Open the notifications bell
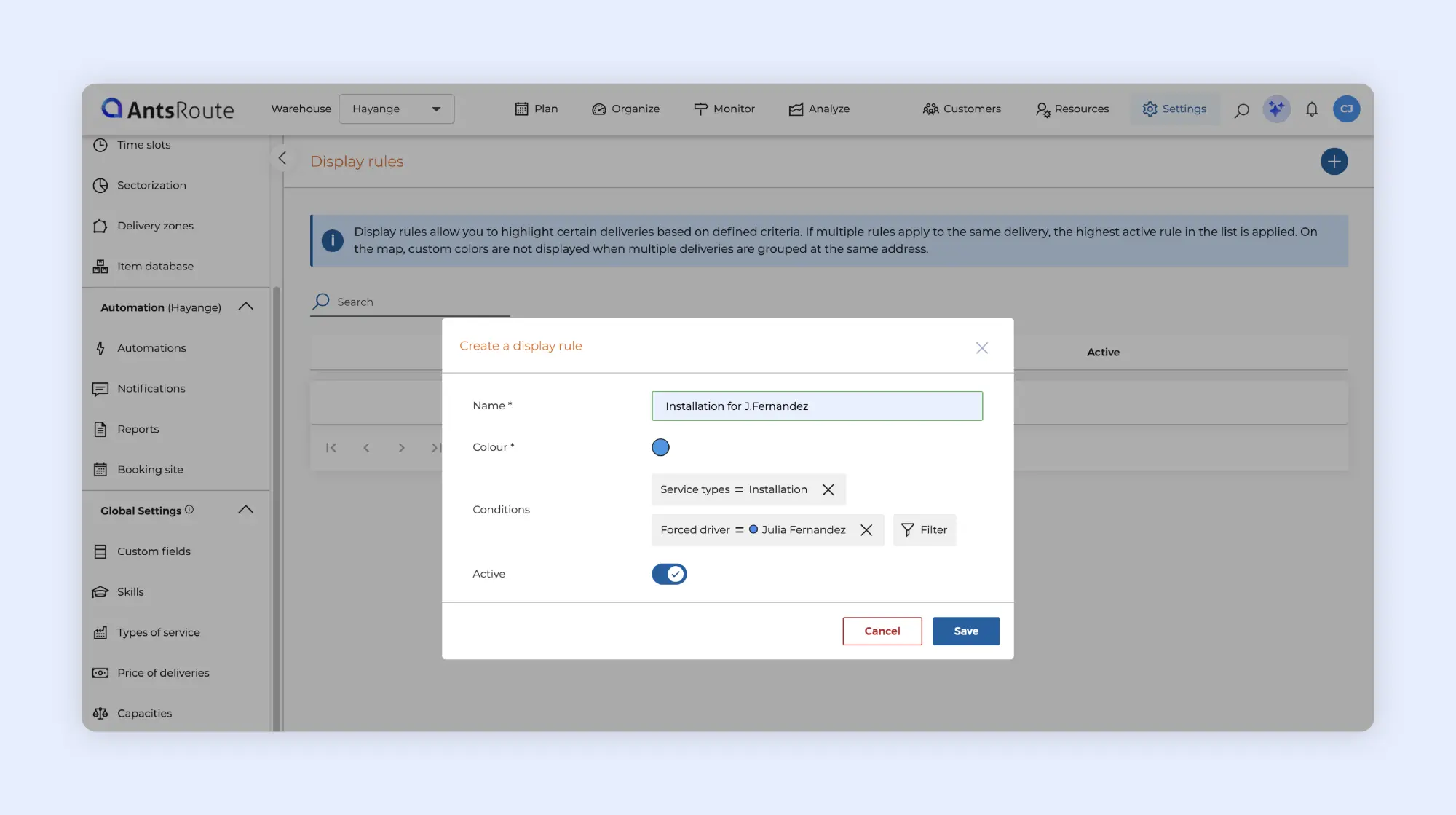 click(x=1312, y=109)
